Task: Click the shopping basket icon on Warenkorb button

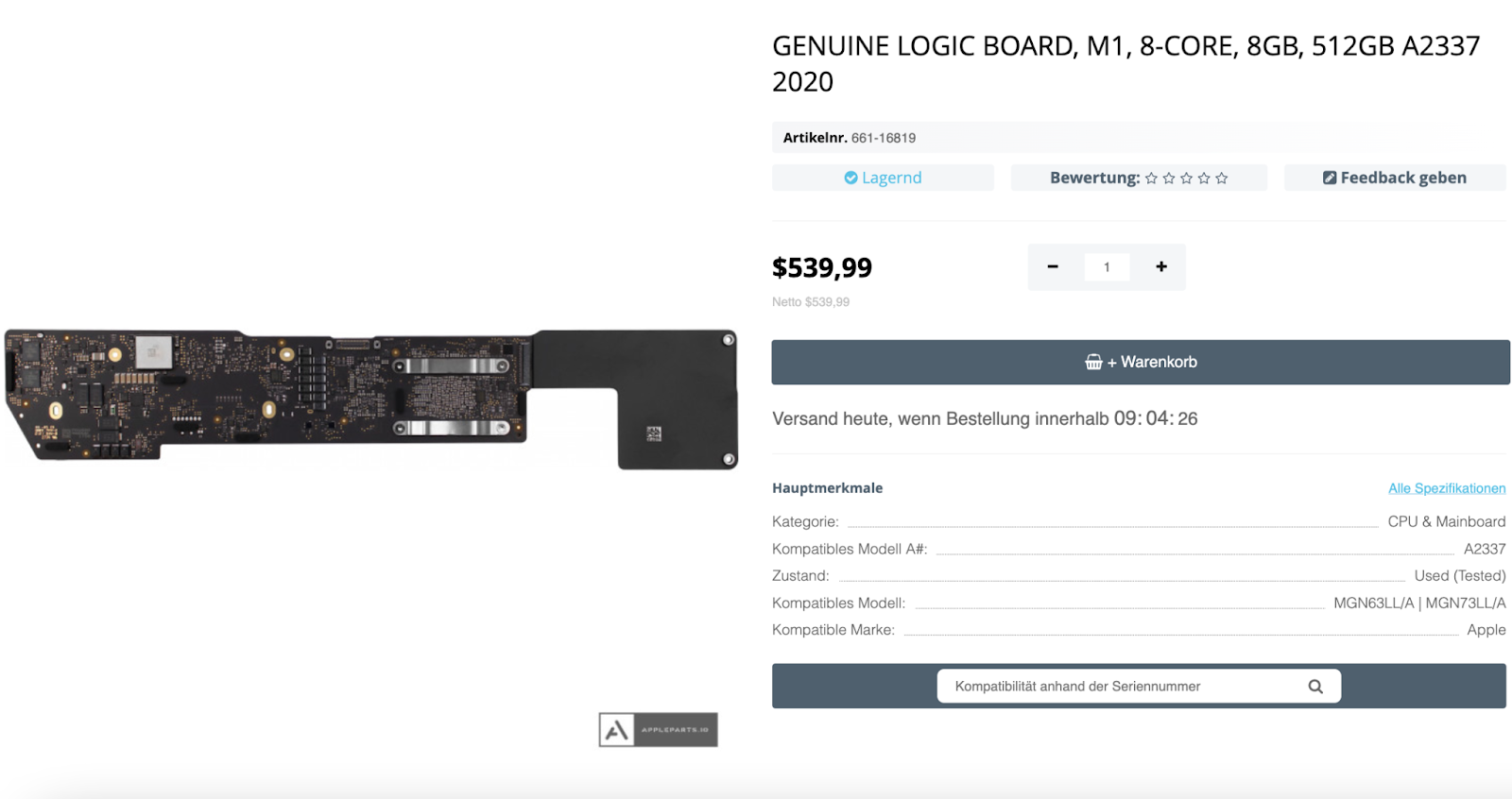Action: pyautogui.click(x=1093, y=362)
